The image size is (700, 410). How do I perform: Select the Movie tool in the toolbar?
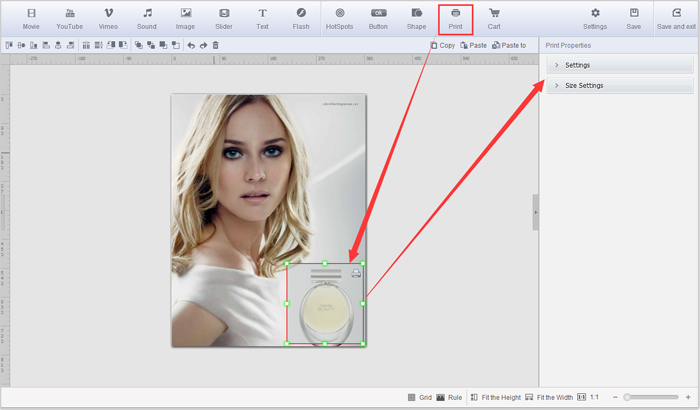[x=30, y=18]
